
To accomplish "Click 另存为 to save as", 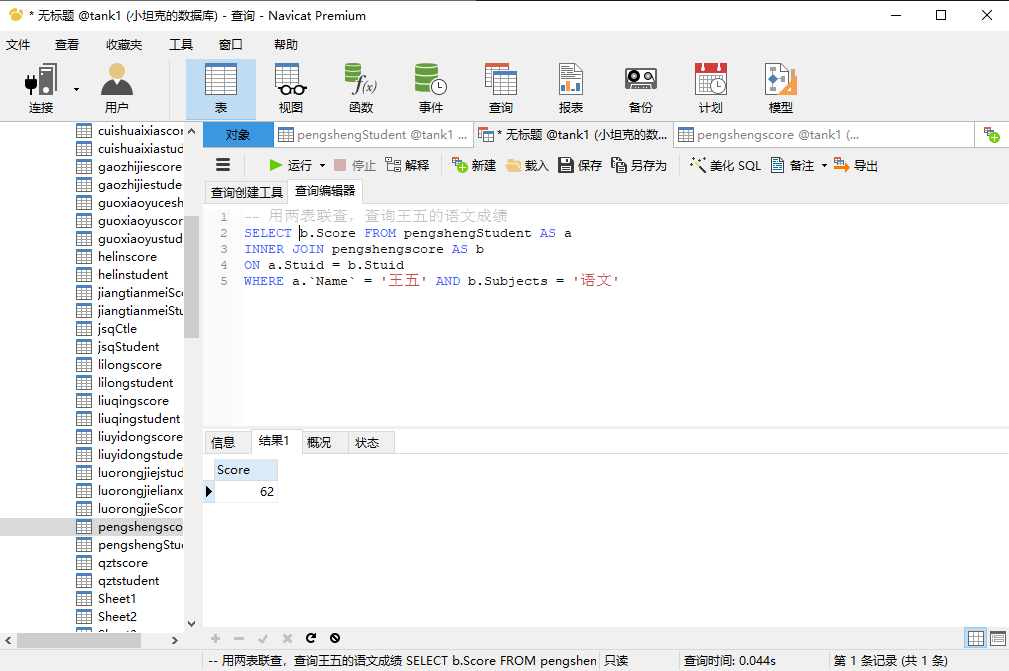I will tap(639, 165).
